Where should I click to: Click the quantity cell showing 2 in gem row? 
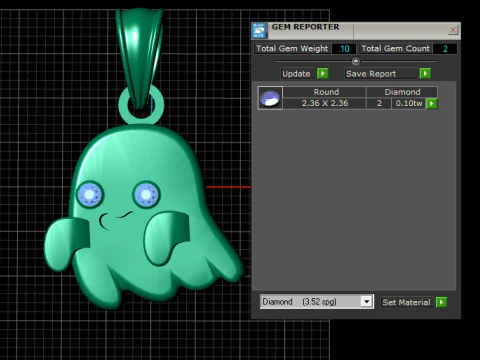tap(379, 103)
